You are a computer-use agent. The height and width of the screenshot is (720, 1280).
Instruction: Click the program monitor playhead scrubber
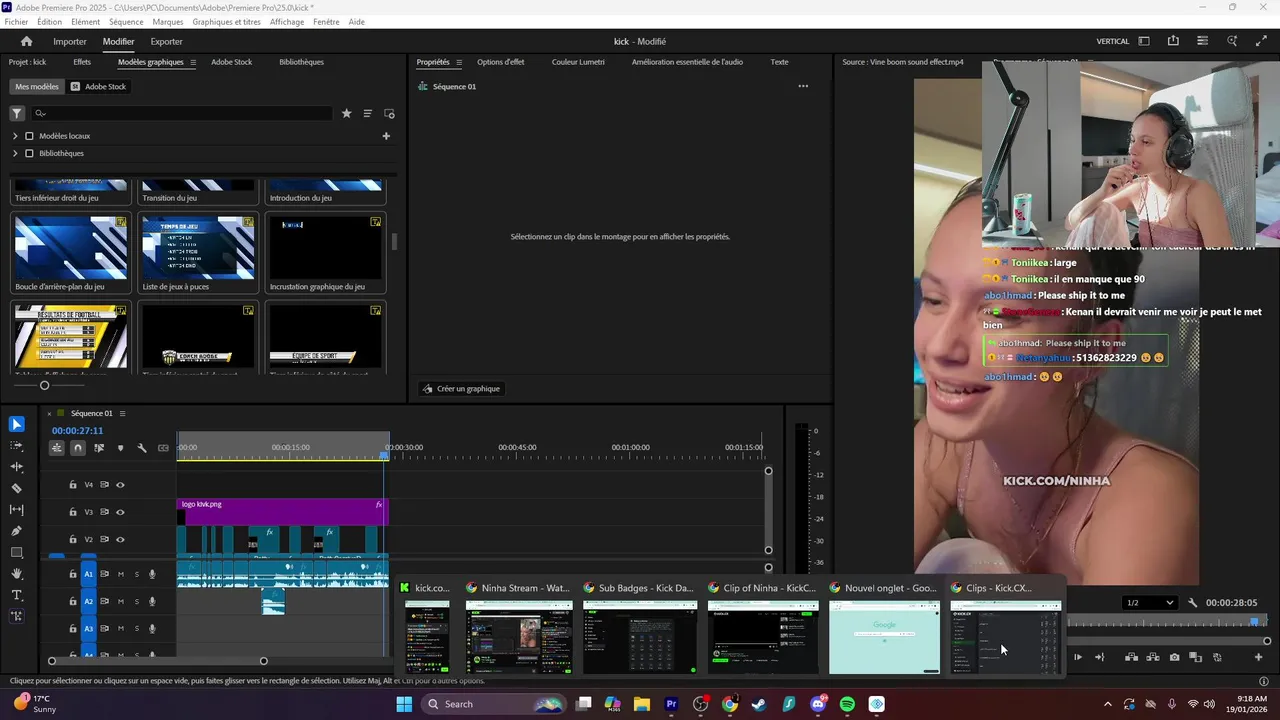pos(1255,622)
